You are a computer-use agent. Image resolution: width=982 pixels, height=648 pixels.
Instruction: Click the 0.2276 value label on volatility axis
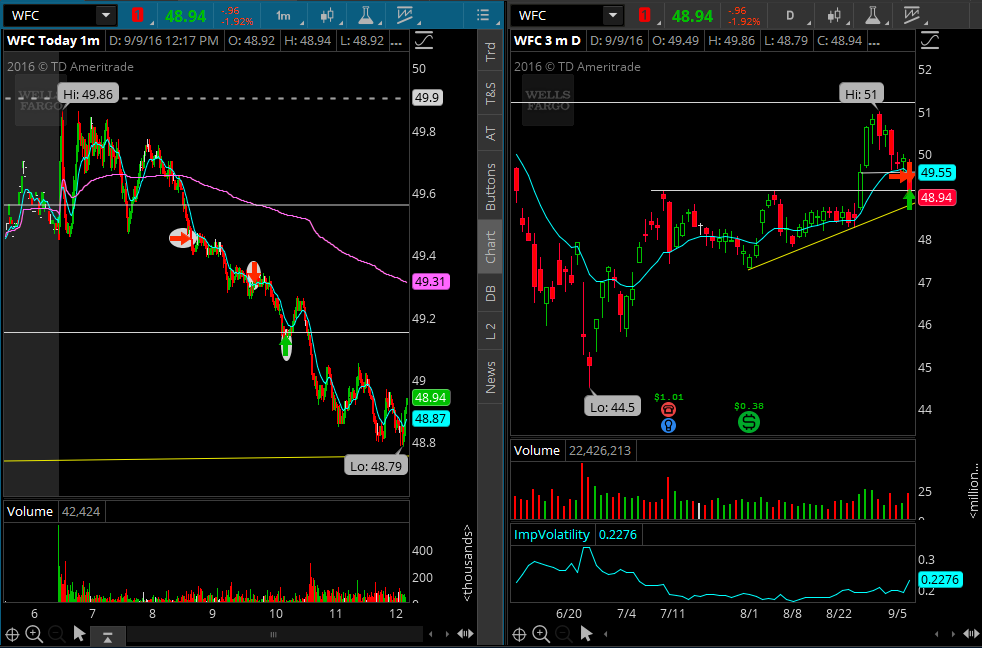pyautogui.click(x=939, y=580)
